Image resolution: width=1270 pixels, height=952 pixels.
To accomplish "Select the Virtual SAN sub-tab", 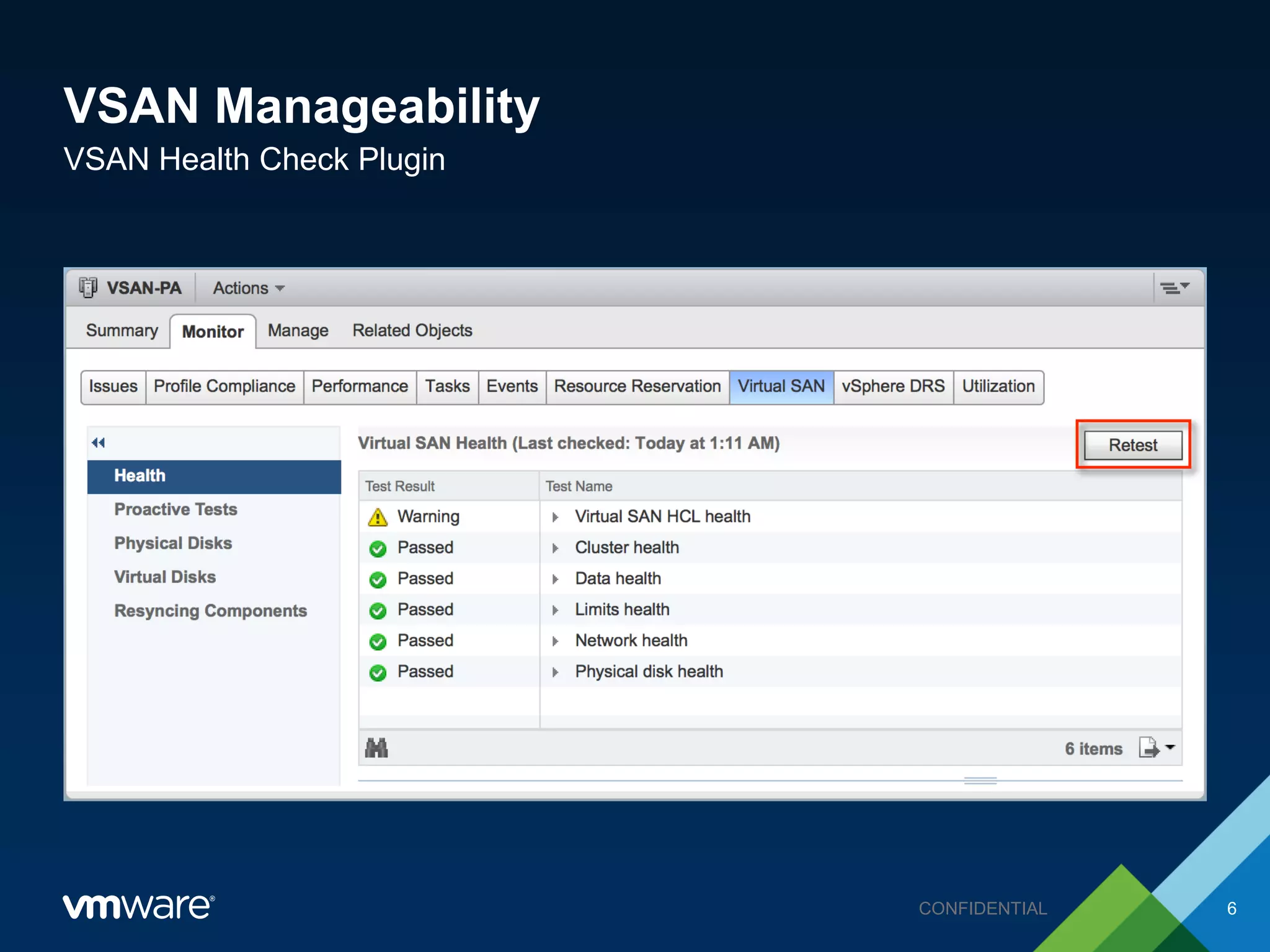I will coord(781,387).
